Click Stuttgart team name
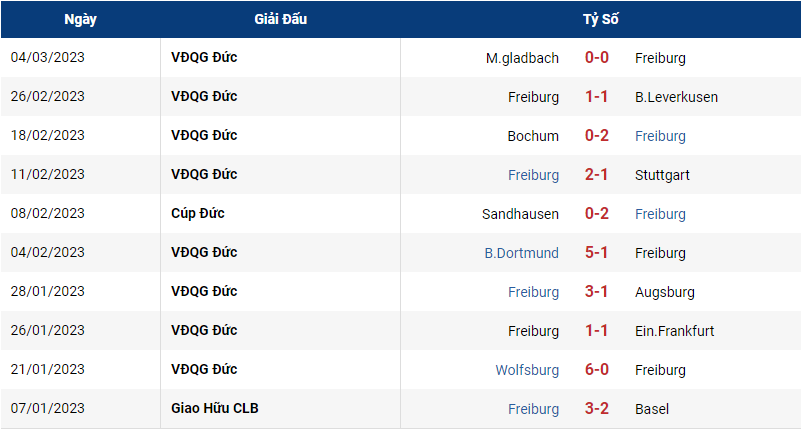 pos(662,175)
